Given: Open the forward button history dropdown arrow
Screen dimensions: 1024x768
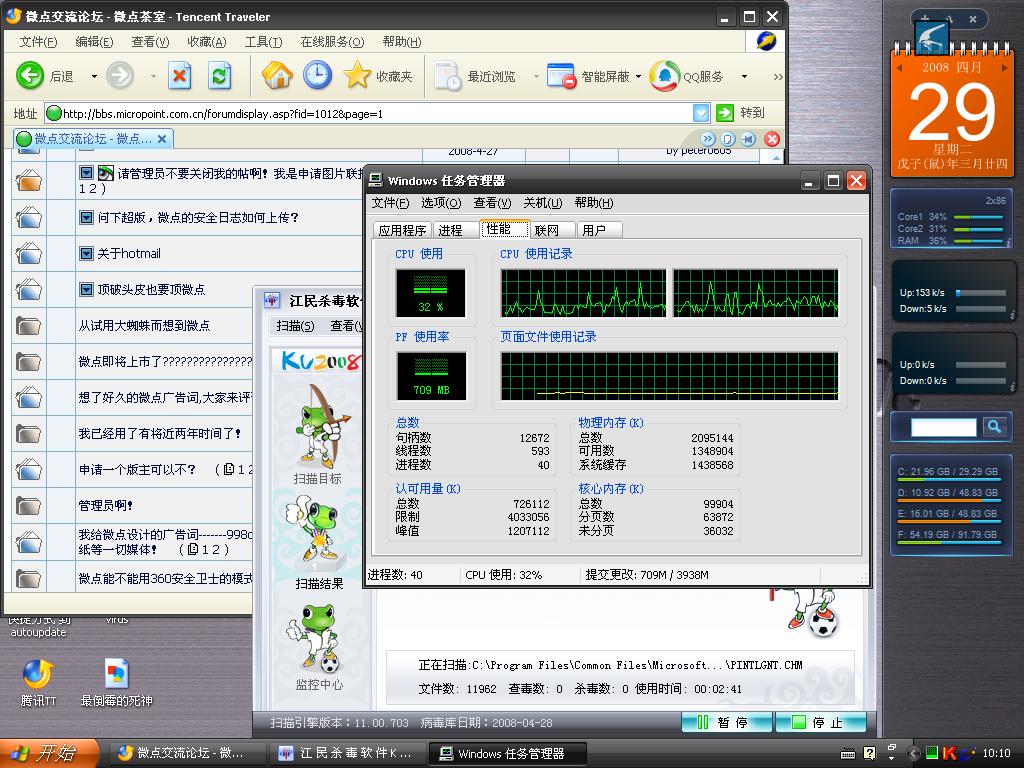Looking at the screenshot, I should pos(153,76).
